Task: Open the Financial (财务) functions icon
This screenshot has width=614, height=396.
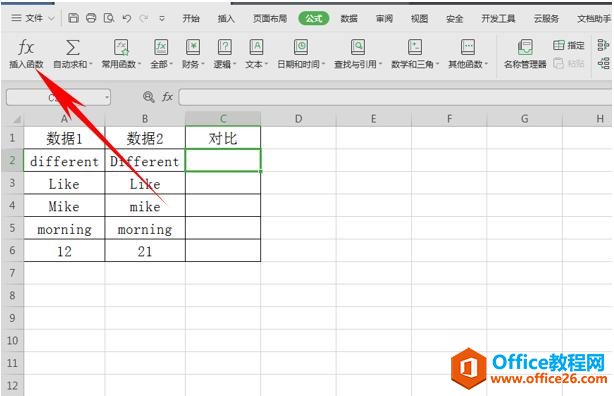Action: 193,47
